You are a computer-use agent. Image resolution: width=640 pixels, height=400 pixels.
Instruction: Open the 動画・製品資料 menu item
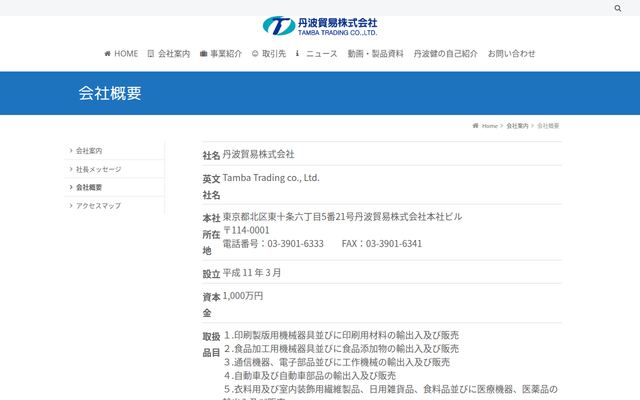click(375, 53)
